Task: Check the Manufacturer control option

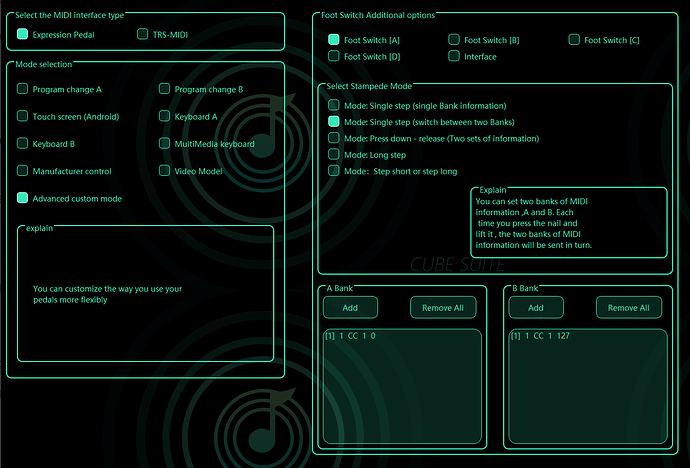Action: click(x=22, y=171)
